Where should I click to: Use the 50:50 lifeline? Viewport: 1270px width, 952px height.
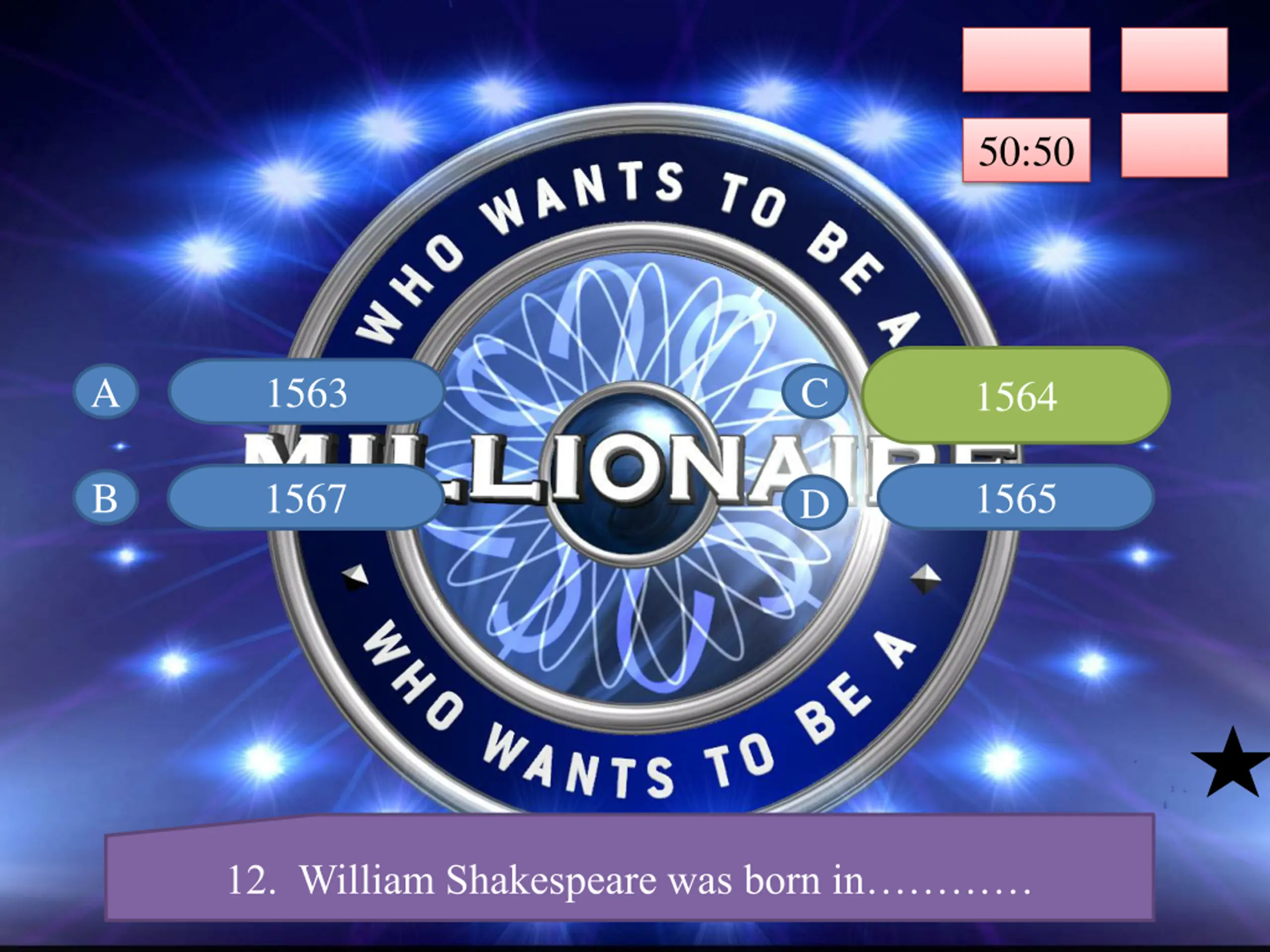[x=1026, y=150]
